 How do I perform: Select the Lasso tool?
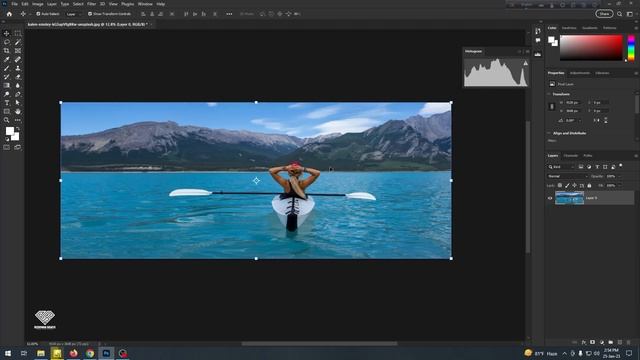7,42
